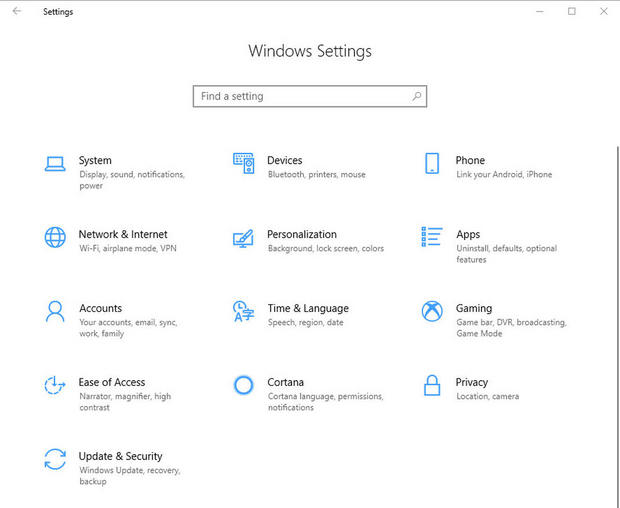Select the Phone icon

[432, 163]
